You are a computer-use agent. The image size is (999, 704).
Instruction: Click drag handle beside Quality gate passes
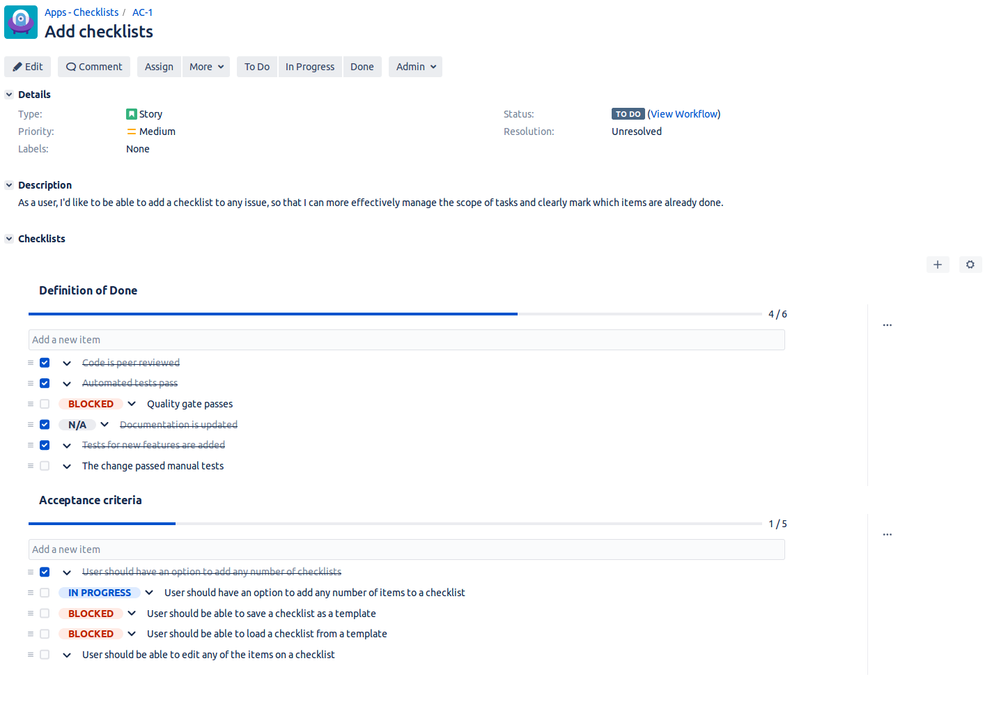[x=31, y=404]
